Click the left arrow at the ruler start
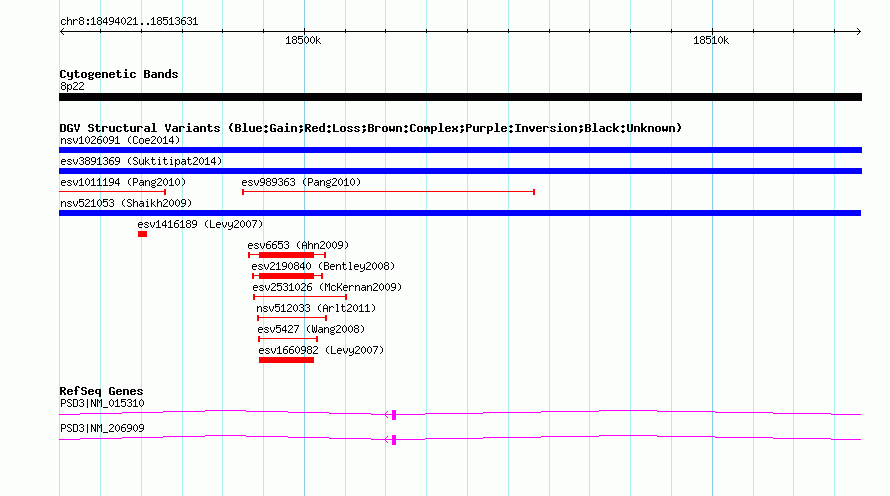Viewport: 890px width, 496px height. pyautogui.click(x=62, y=32)
